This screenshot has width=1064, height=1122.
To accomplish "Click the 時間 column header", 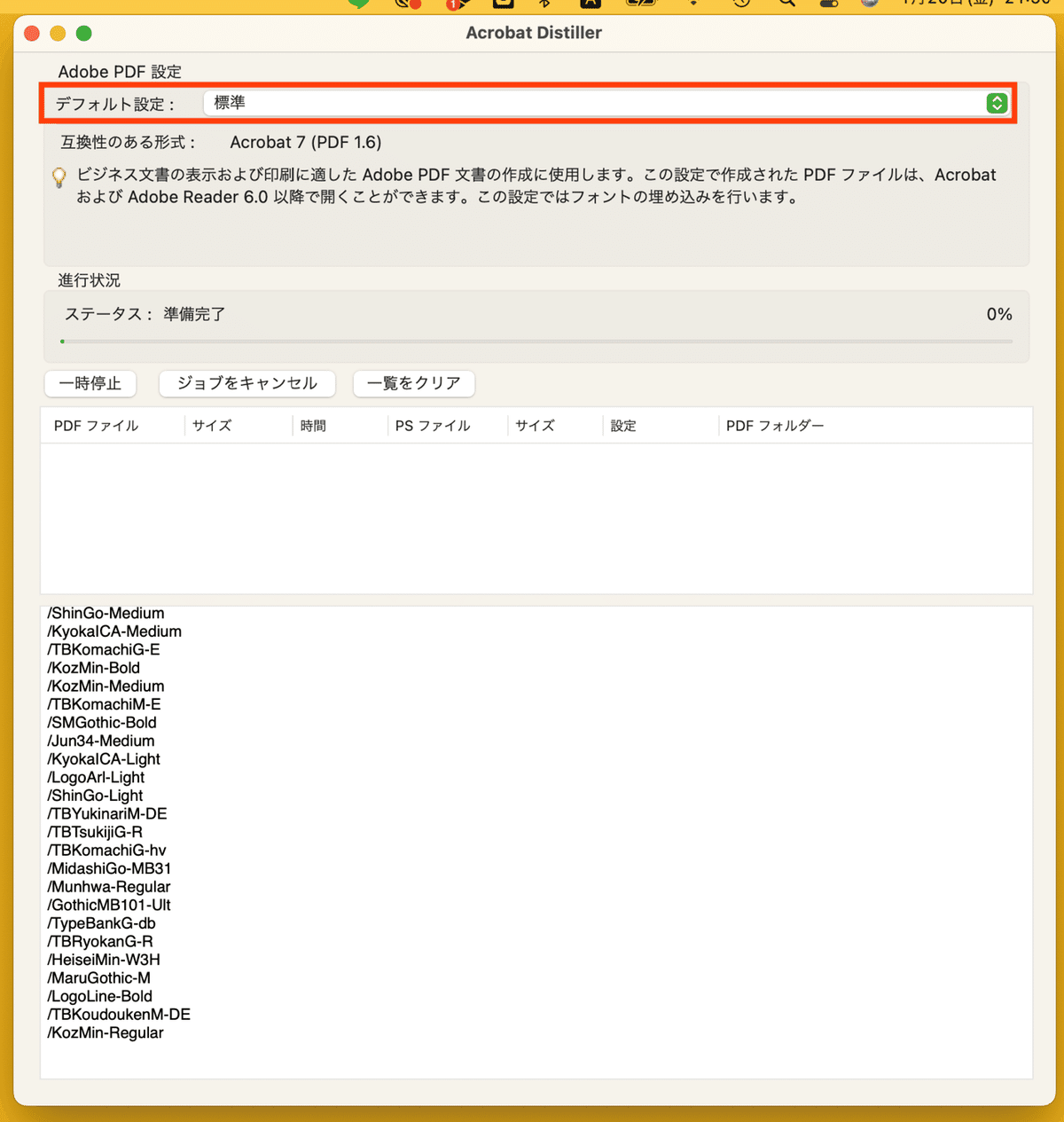I will click(x=313, y=426).
